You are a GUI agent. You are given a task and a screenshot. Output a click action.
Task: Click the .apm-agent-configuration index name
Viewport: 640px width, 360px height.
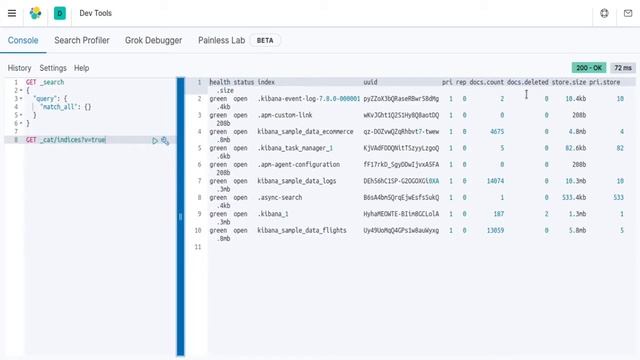[x=298, y=164]
